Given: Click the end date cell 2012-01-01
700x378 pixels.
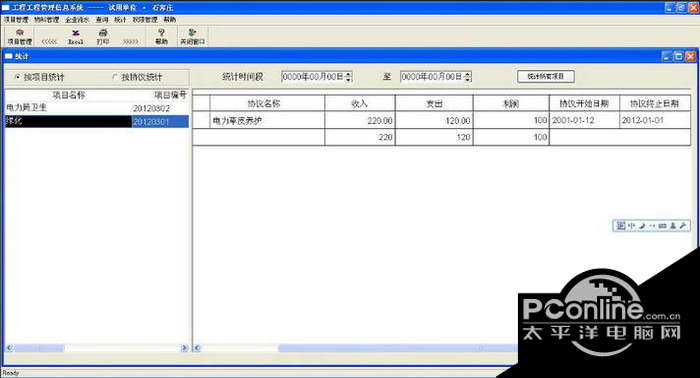Looking at the screenshot, I should click(655, 120).
